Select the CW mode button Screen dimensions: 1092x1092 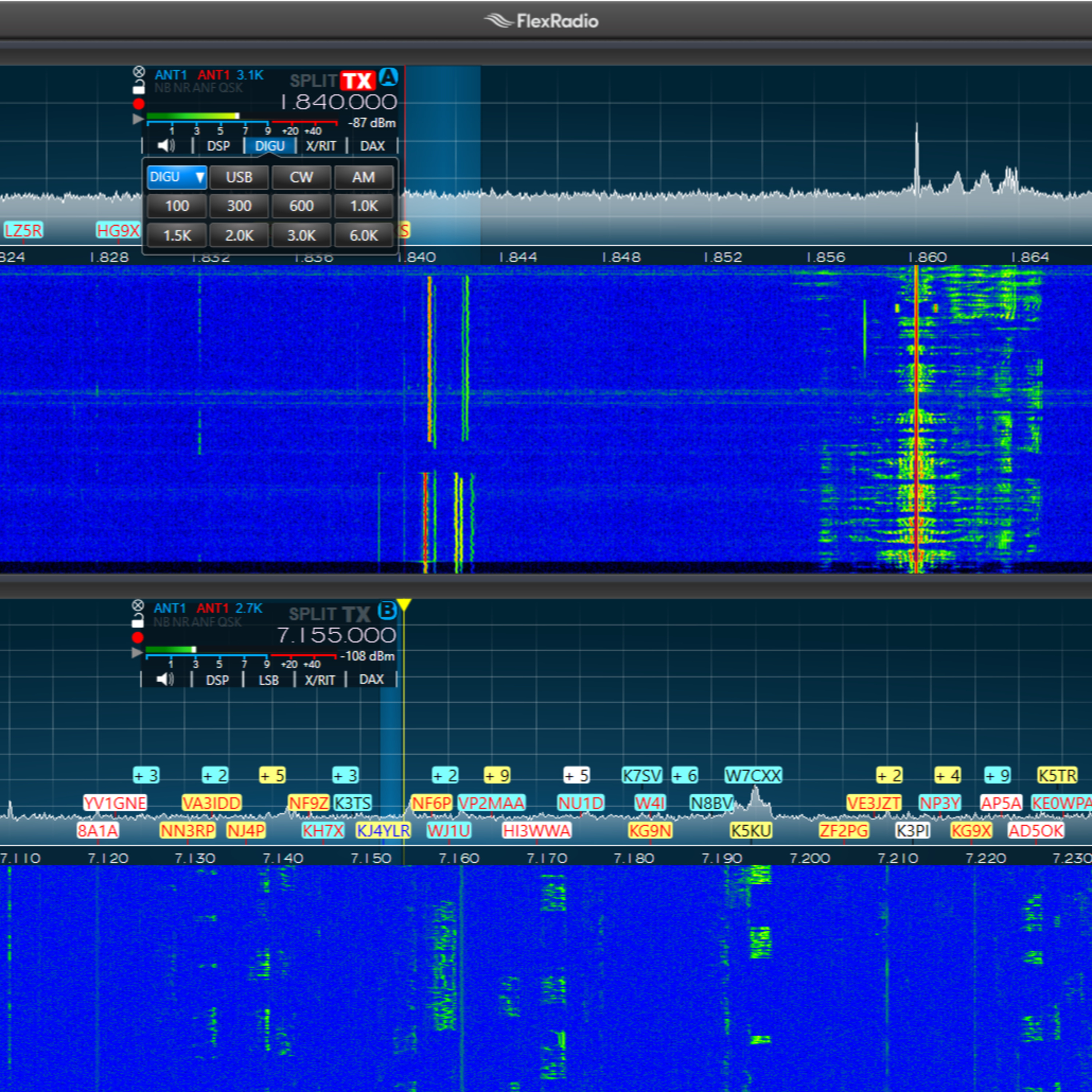coord(301,177)
